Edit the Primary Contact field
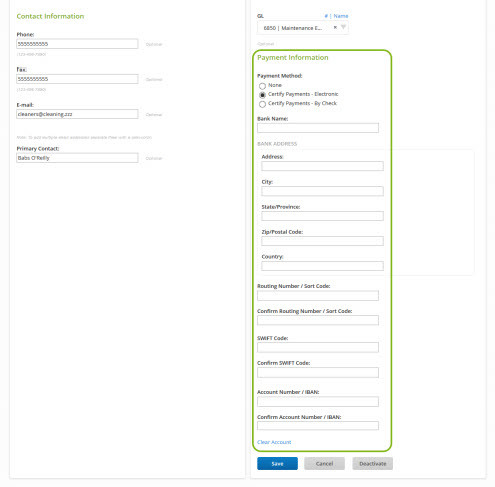495x487 pixels. pyautogui.click(x=77, y=158)
